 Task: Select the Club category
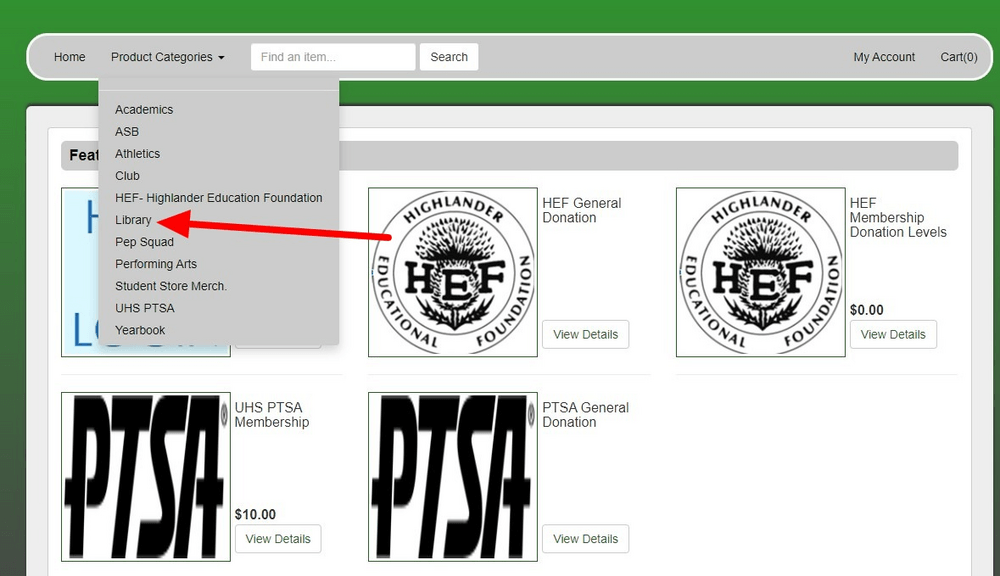coord(128,175)
